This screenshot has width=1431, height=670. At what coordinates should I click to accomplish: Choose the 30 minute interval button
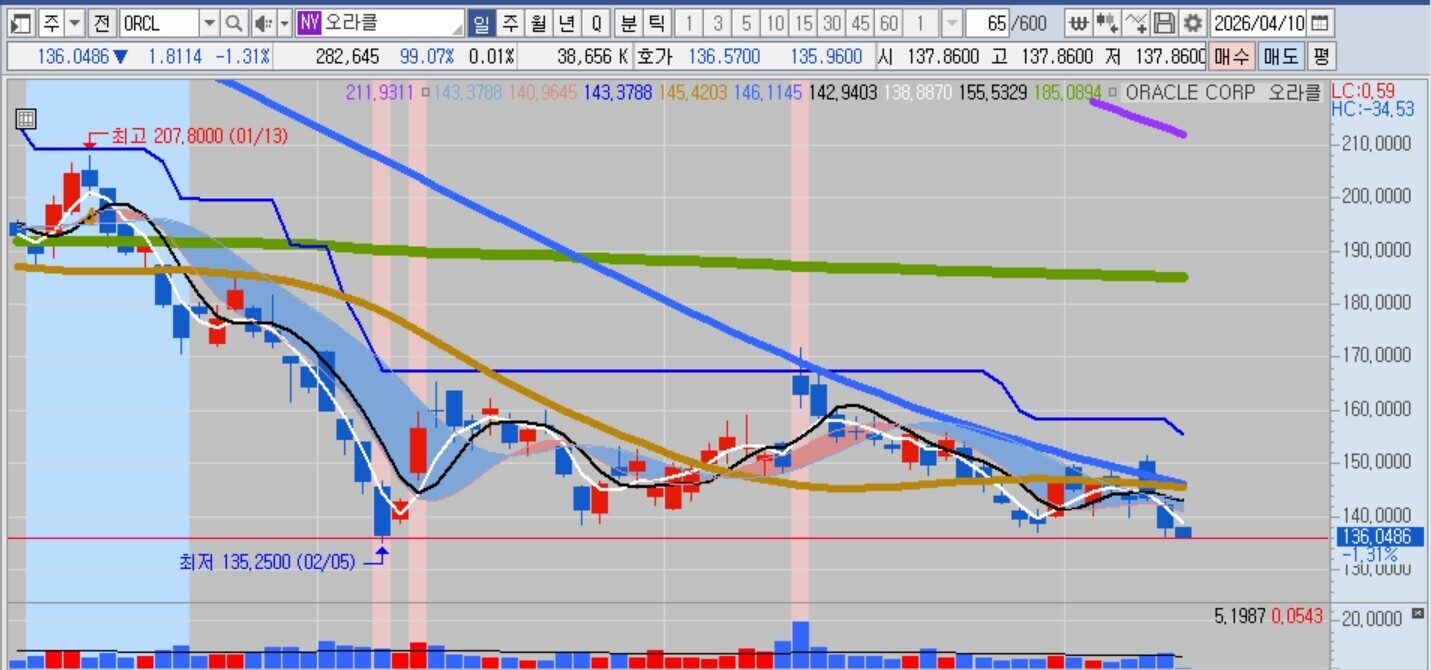point(831,22)
